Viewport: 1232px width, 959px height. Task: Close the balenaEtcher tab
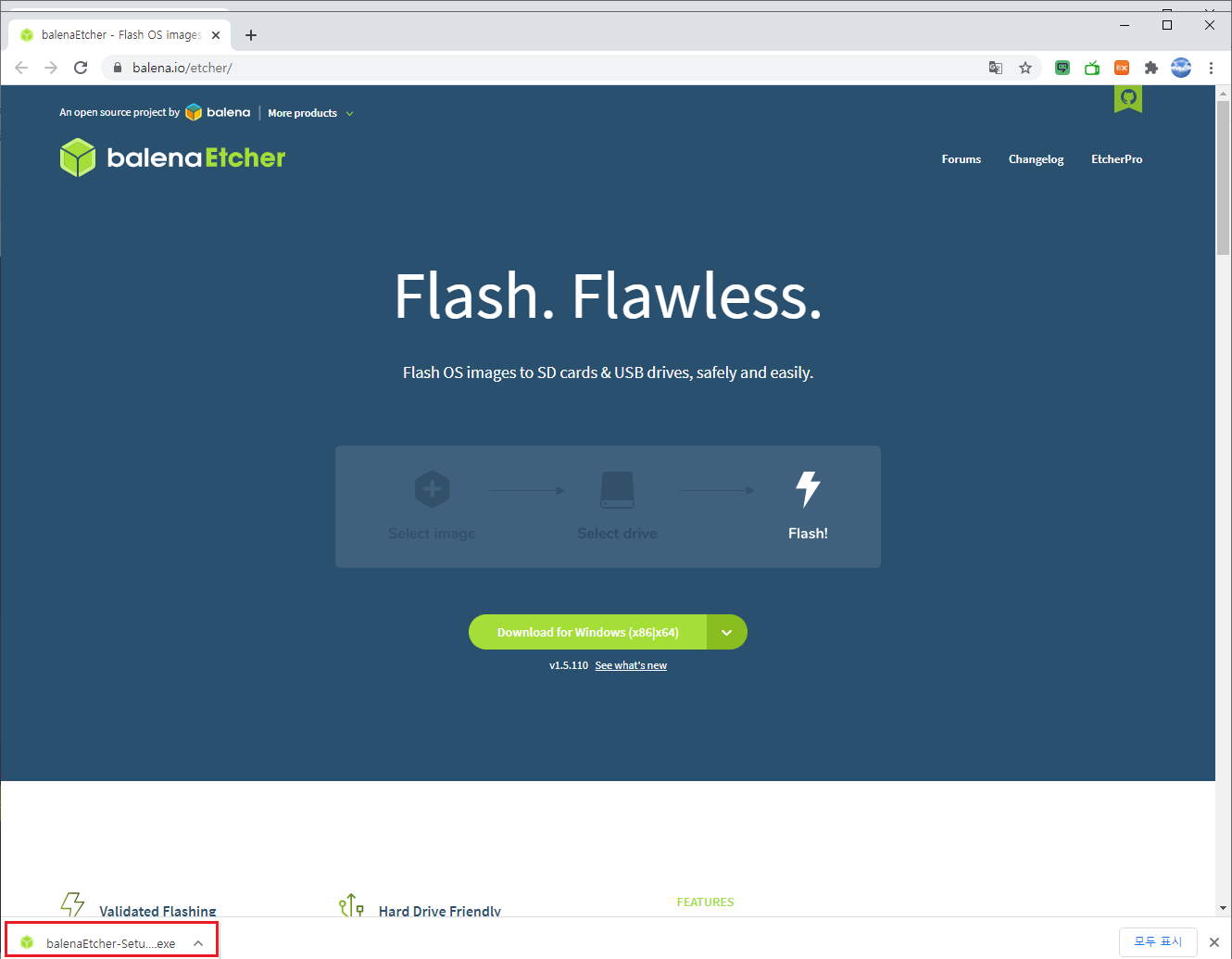(216, 35)
